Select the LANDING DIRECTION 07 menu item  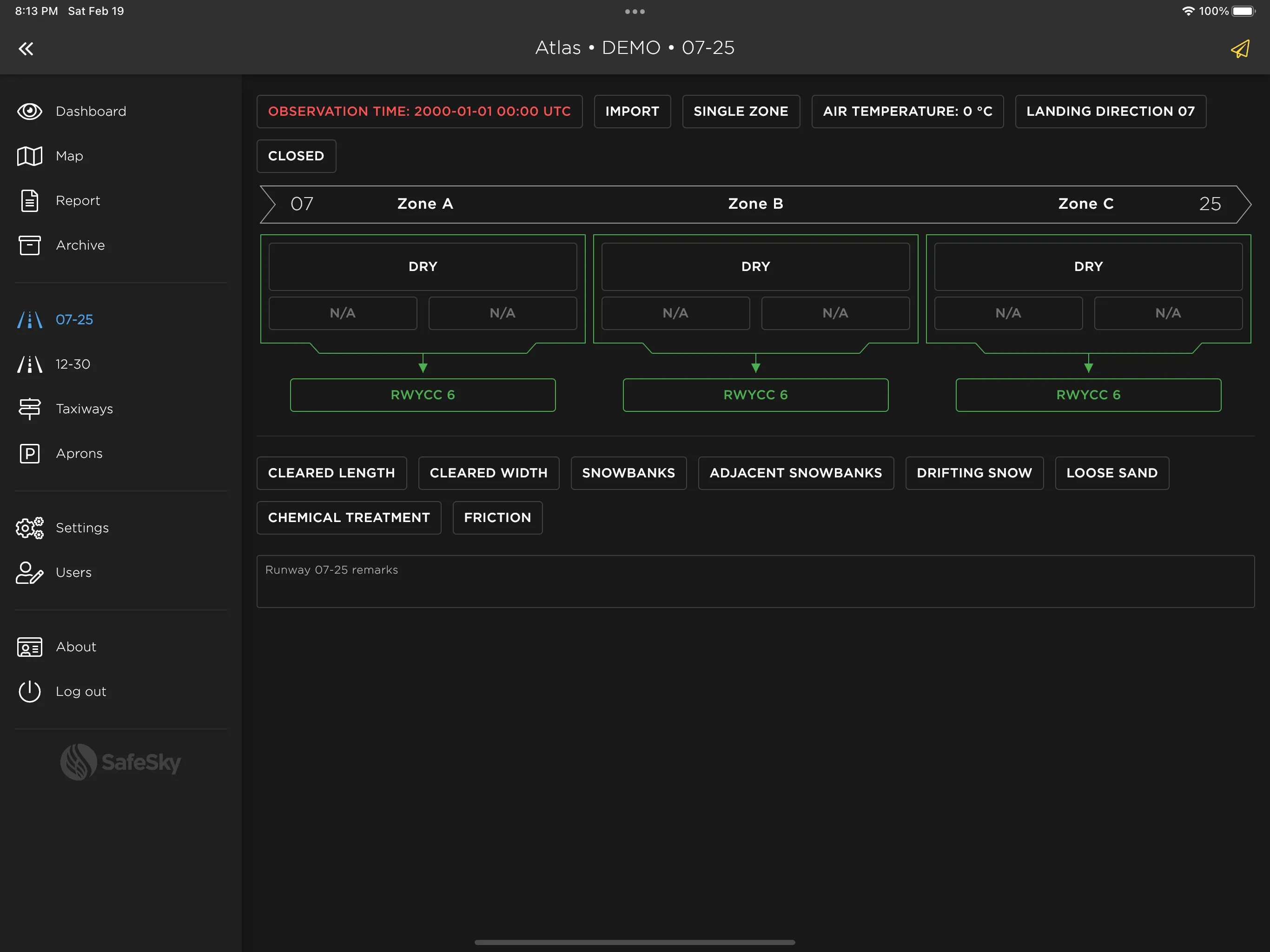tap(1110, 111)
